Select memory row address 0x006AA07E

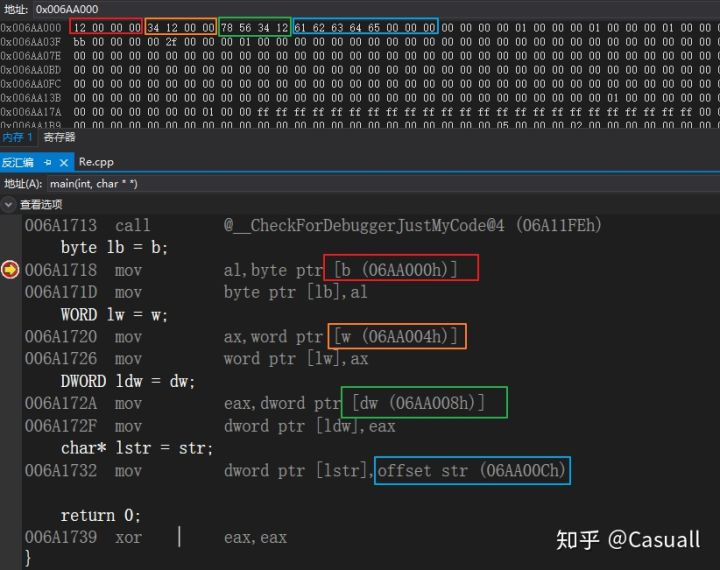30,56
